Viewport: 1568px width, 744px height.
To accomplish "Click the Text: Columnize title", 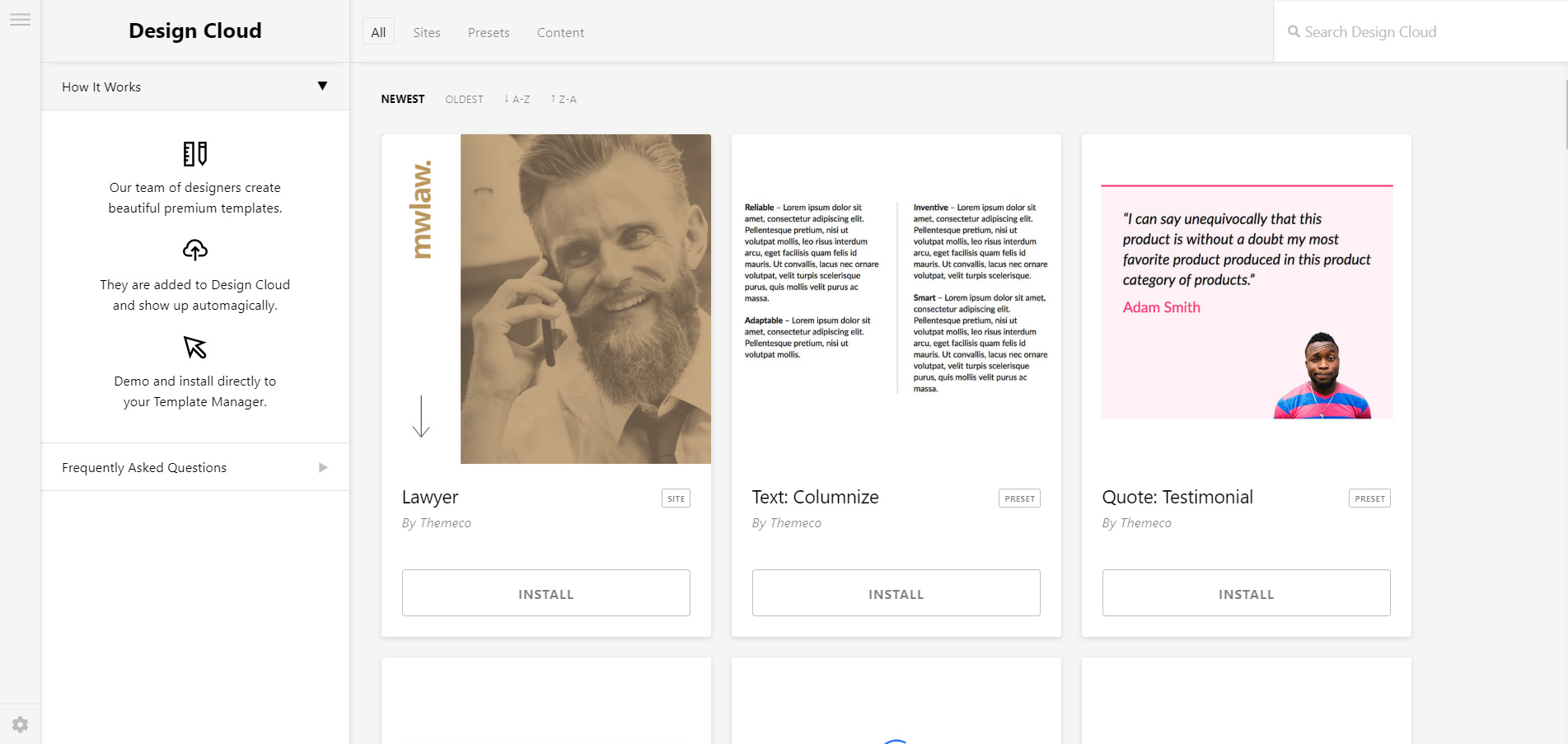I will pos(816,498).
